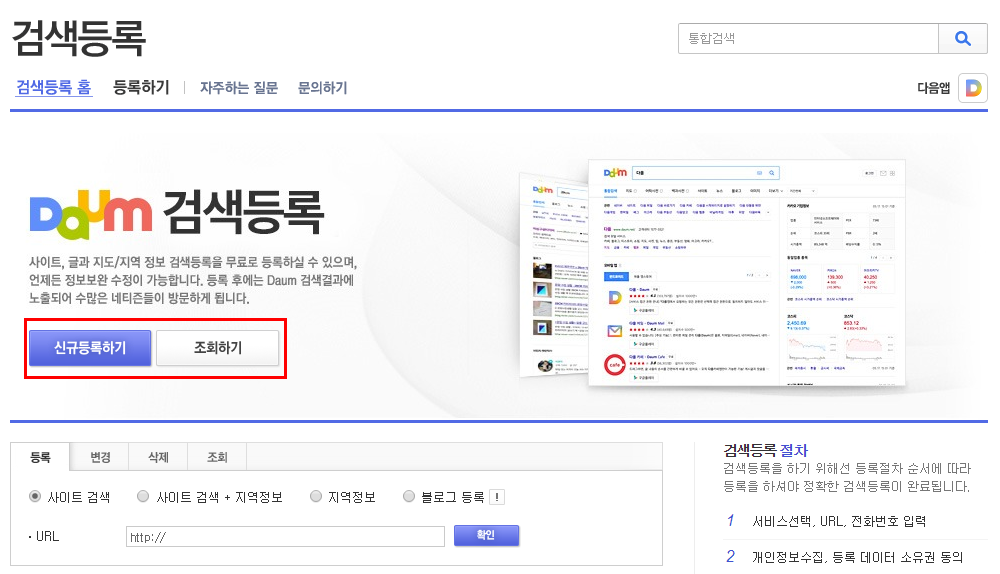Click the blue search magnifier button
Image resolution: width=1000 pixels, height=574 pixels.
click(x=962, y=39)
